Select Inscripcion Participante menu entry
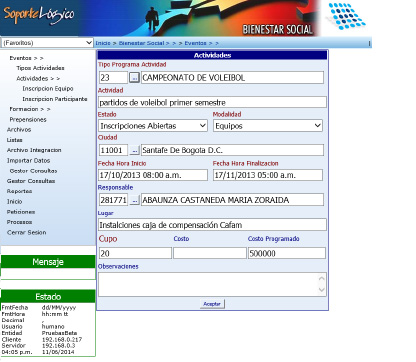This screenshot has height=362, width=416. click(55, 99)
